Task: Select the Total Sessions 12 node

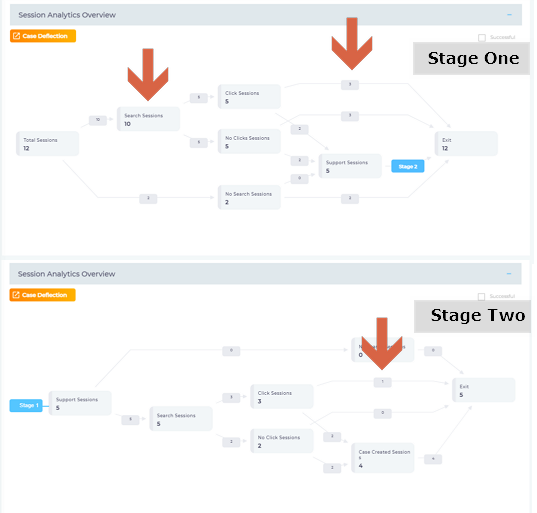Action: pos(48,143)
